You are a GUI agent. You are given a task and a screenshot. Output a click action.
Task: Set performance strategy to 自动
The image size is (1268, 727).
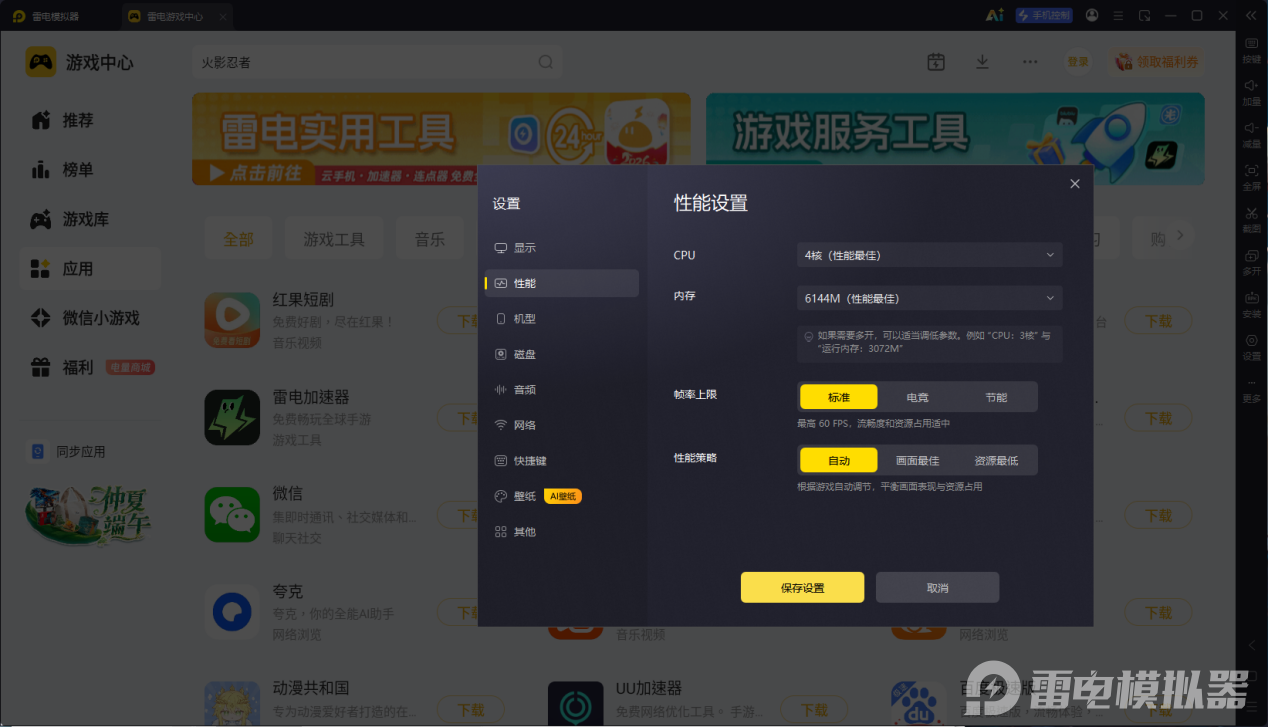click(x=838, y=460)
